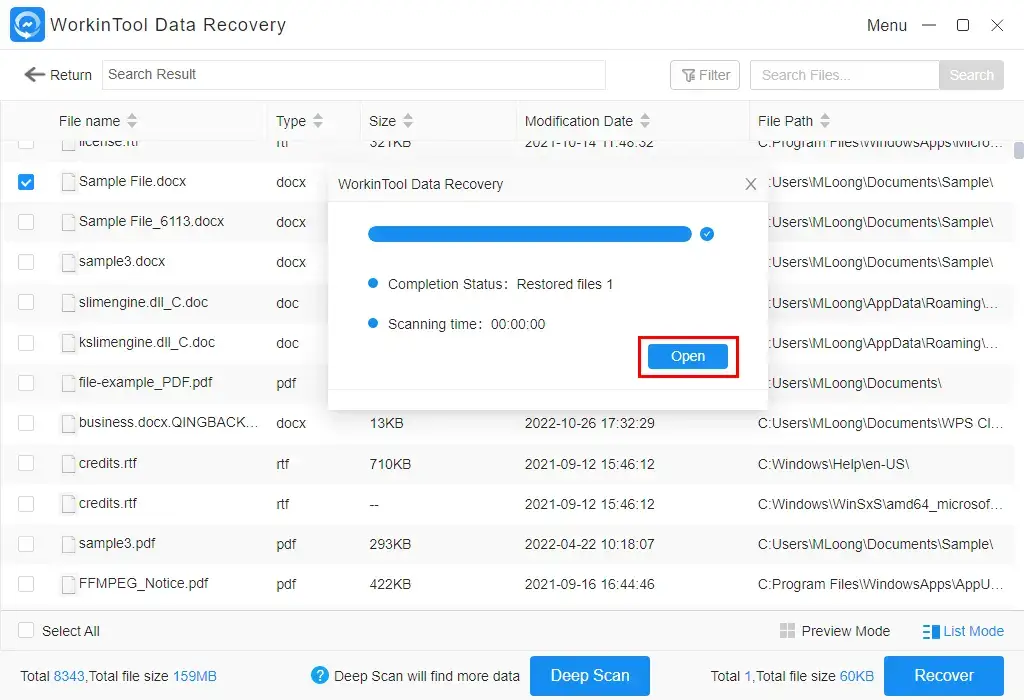Click the Return label text
Image resolution: width=1024 pixels, height=700 pixels.
point(71,75)
